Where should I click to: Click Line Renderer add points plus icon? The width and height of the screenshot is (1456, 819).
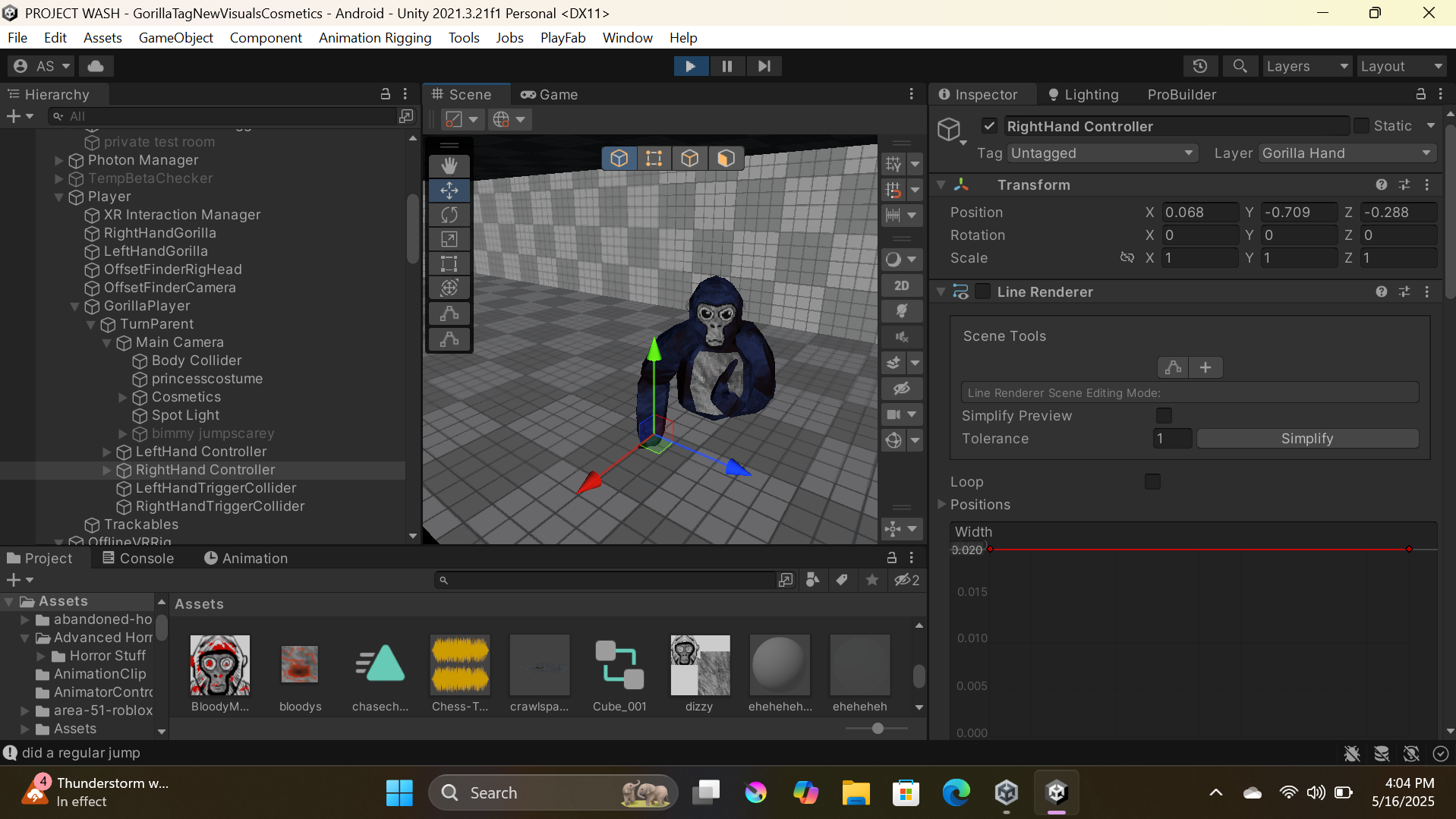pyautogui.click(x=1205, y=367)
